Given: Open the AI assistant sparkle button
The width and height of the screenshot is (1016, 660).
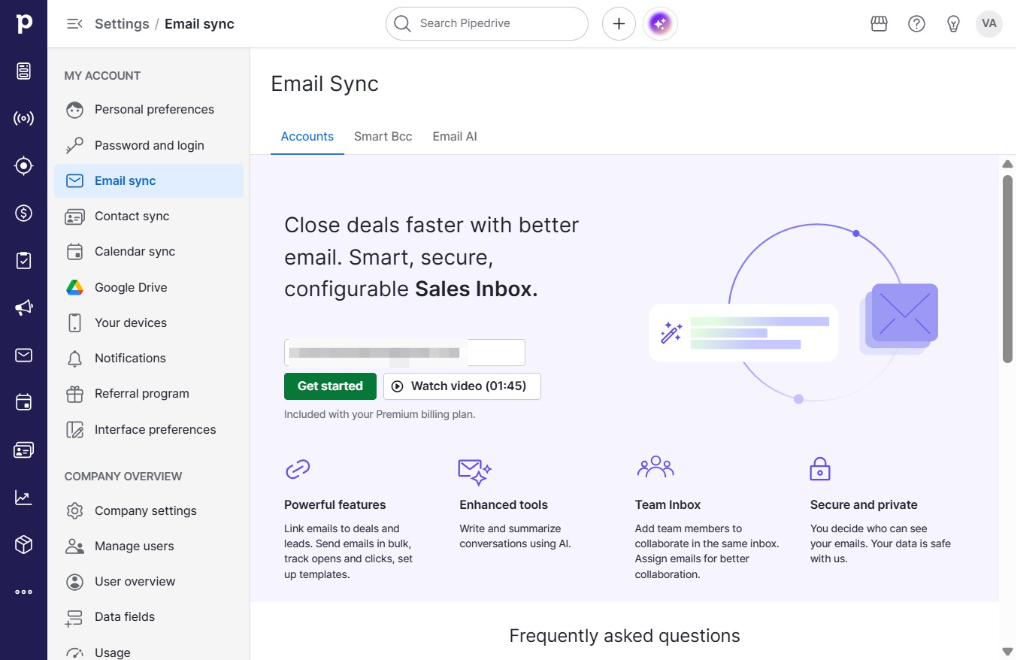Looking at the screenshot, I should 660,24.
